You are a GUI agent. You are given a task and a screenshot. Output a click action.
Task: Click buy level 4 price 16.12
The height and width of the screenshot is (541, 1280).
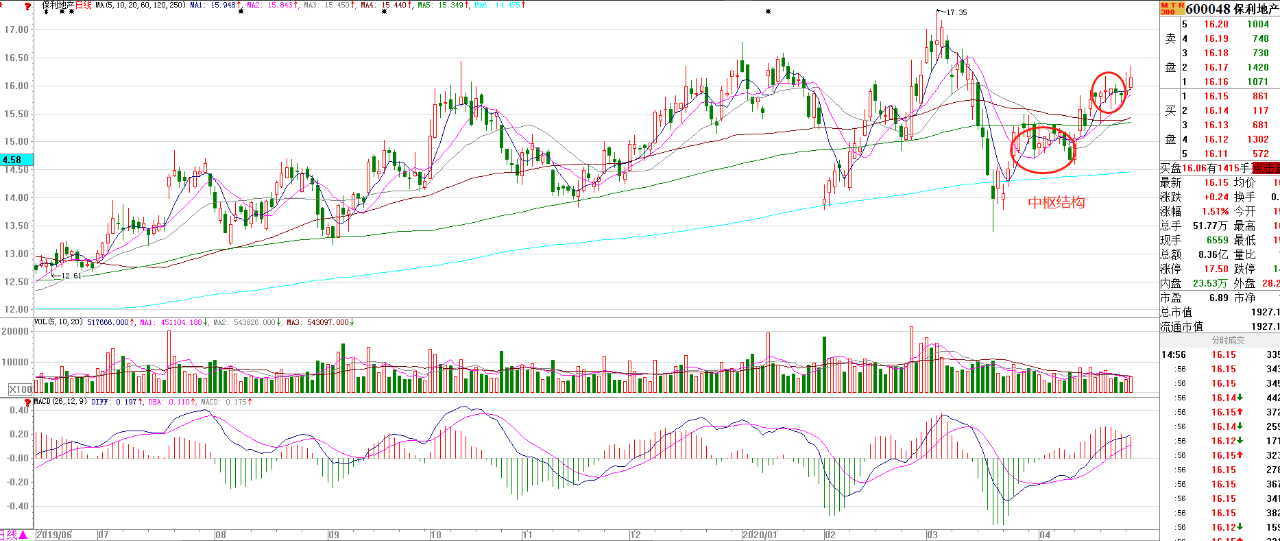click(x=1218, y=139)
